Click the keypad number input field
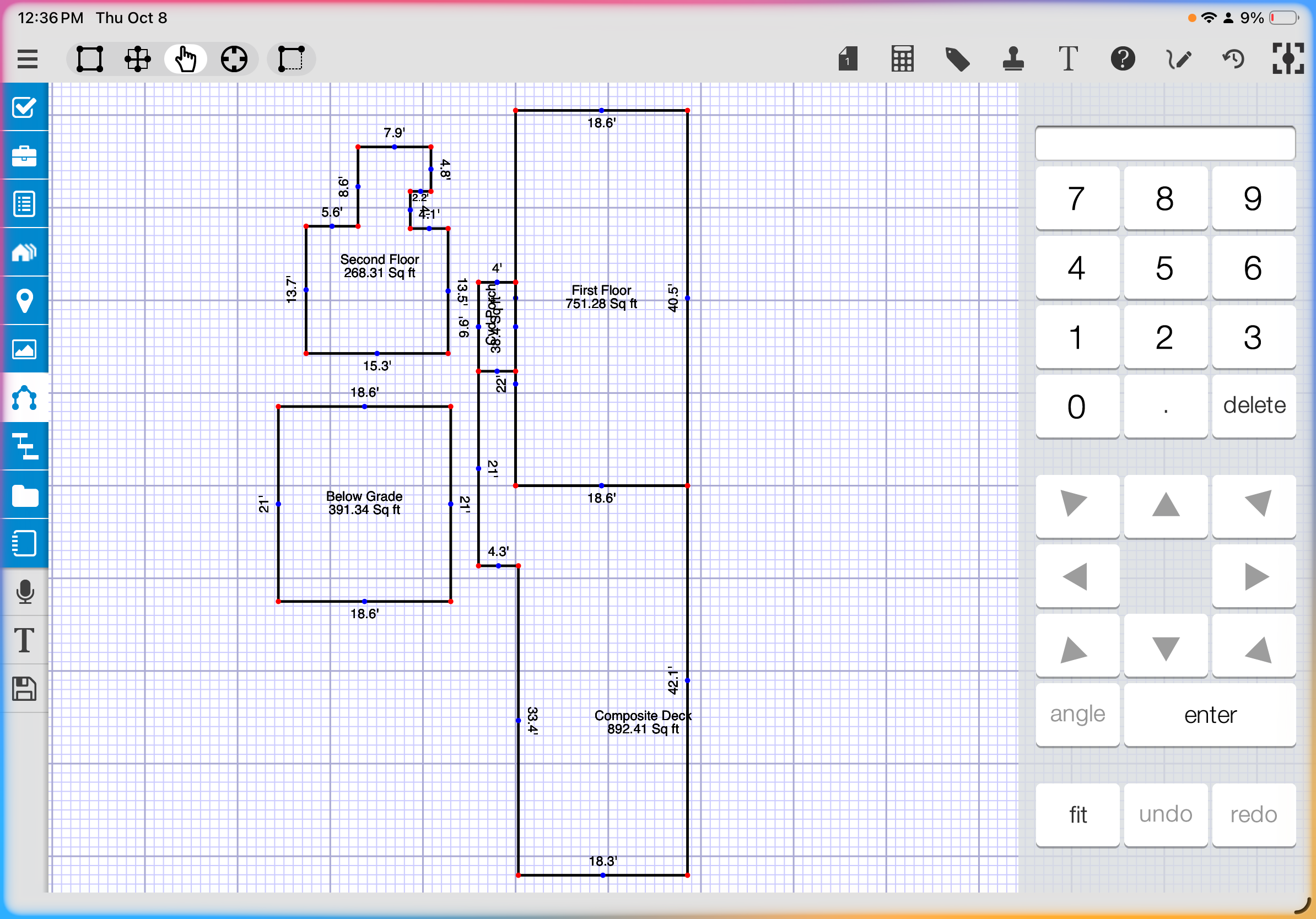 [x=1164, y=143]
